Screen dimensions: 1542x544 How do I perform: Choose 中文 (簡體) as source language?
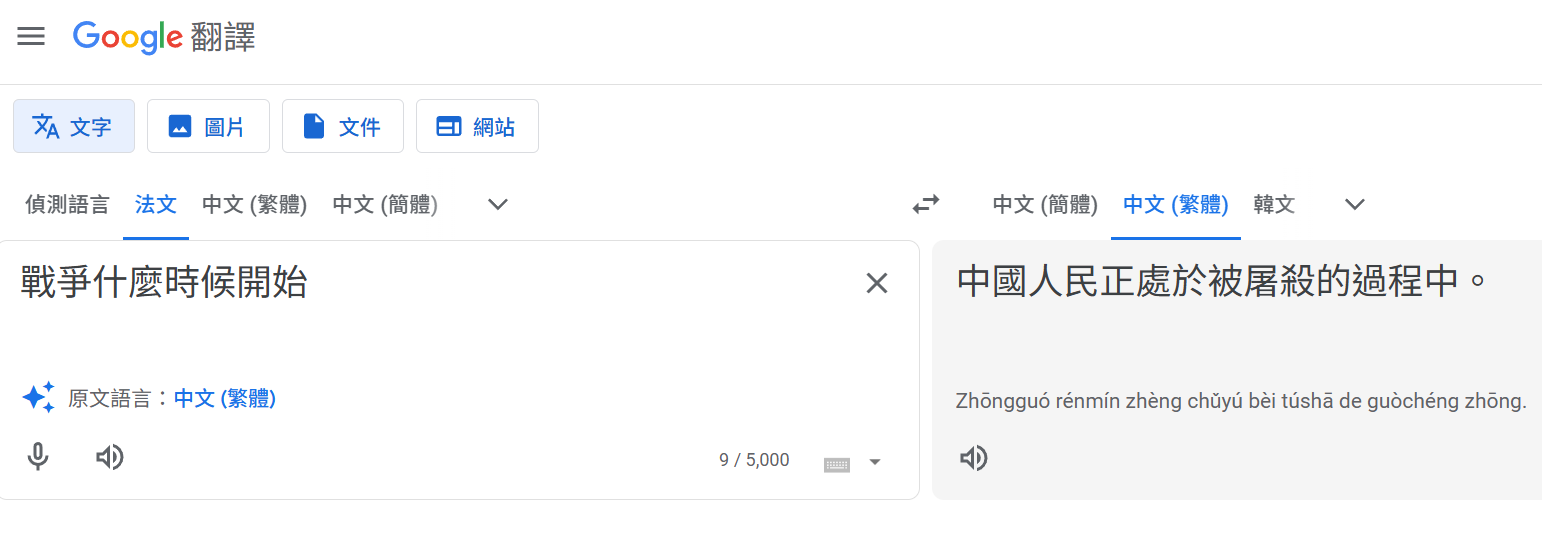[x=385, y=205]
